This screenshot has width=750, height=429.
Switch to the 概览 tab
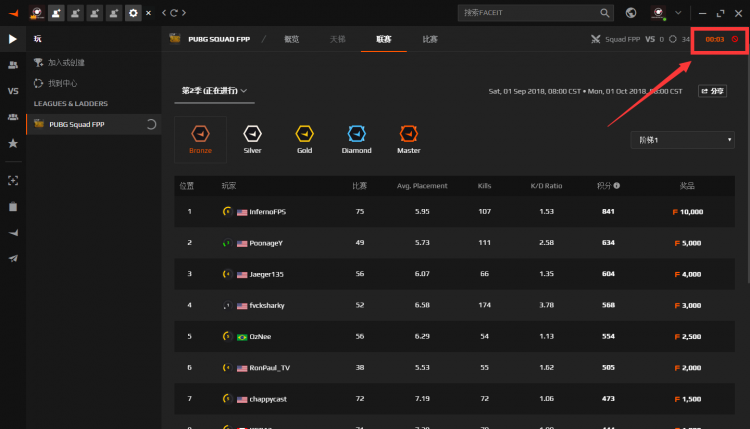coord(291,39)
